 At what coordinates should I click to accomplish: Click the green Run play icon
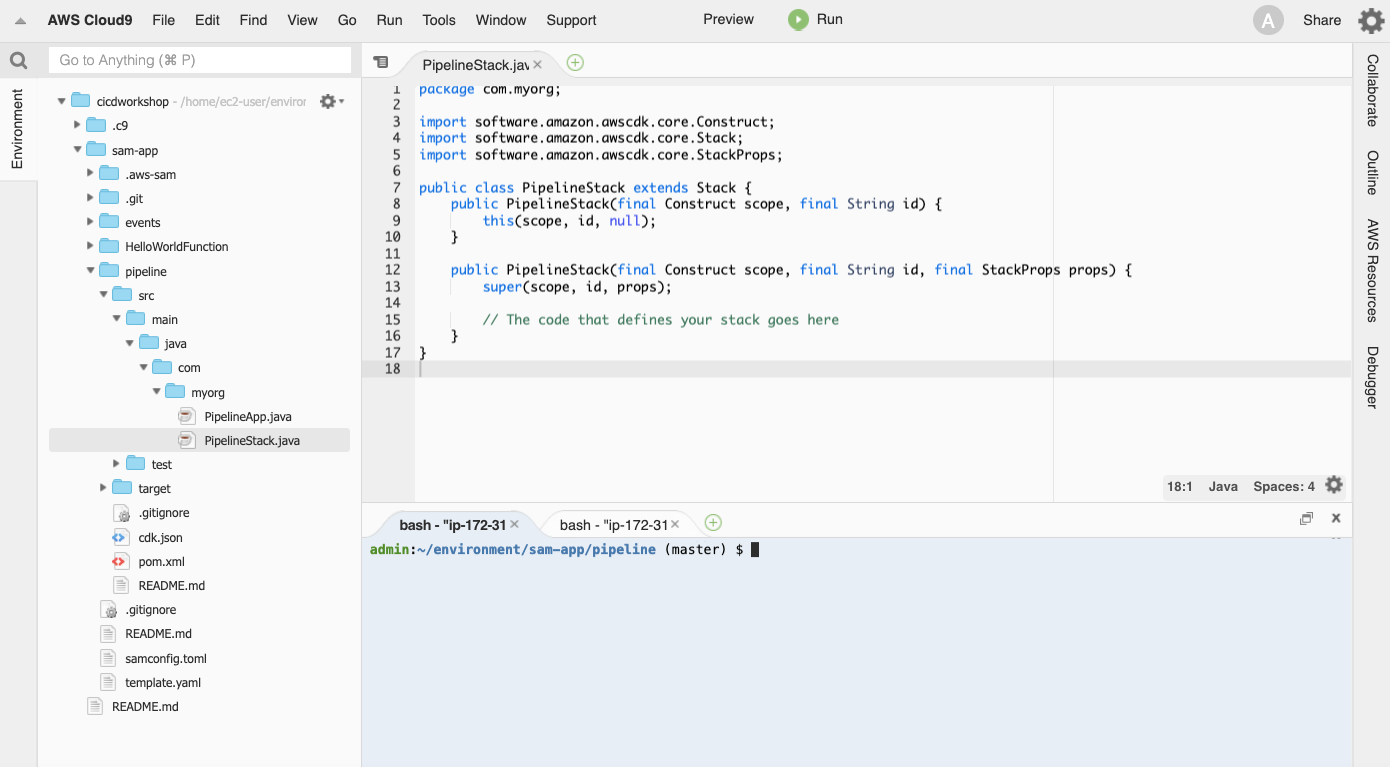[798, 19]
